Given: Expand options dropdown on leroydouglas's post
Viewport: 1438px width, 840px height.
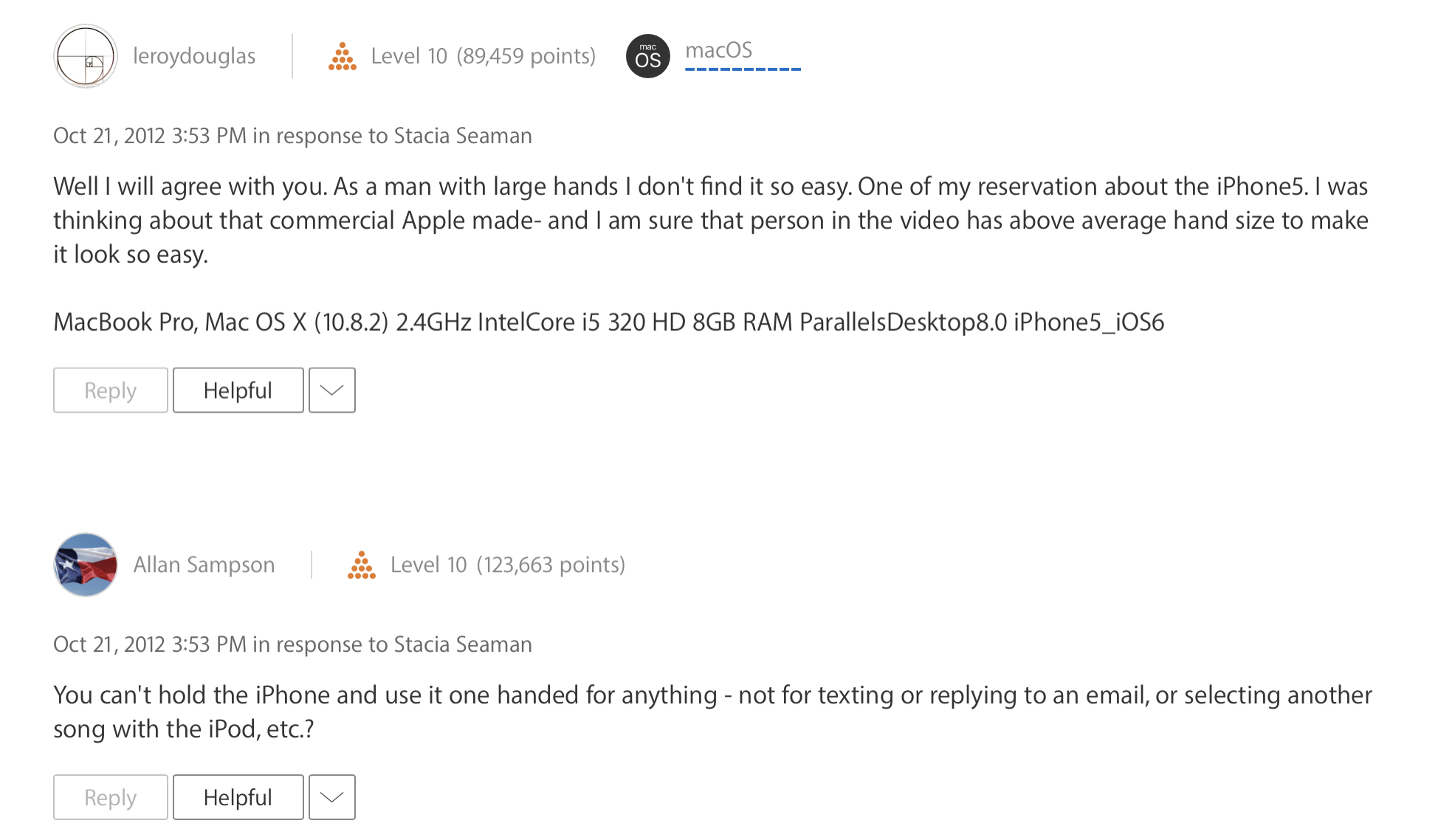Looking at the screenshot, I should 332,390.
